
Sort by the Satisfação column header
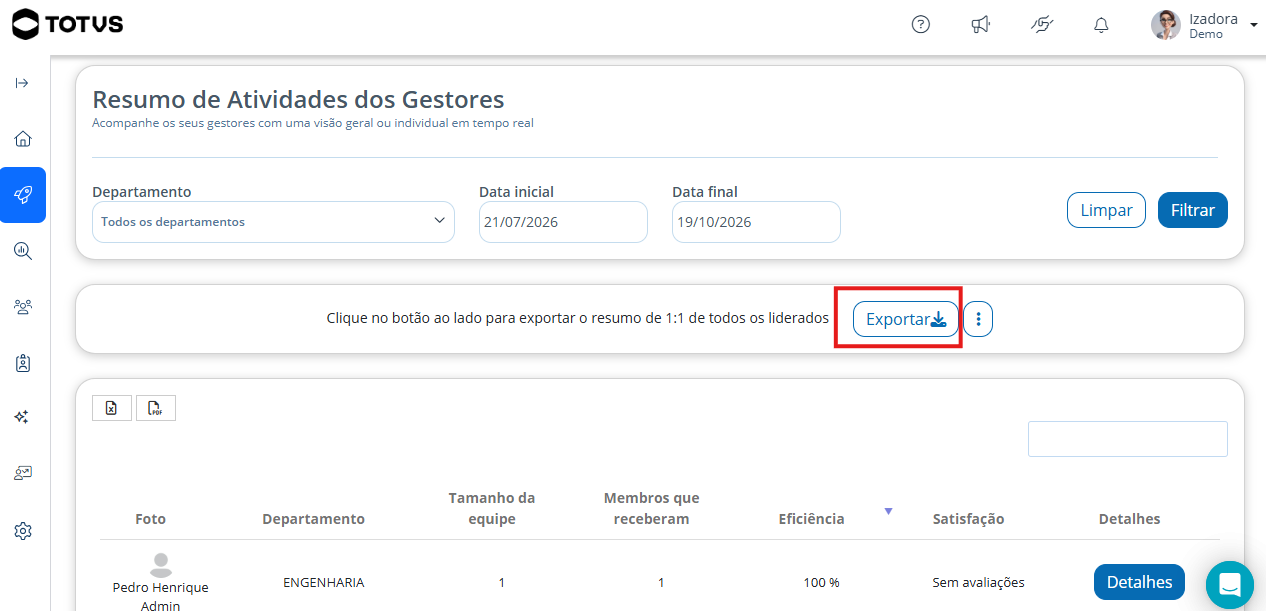(x=968, y=519)
